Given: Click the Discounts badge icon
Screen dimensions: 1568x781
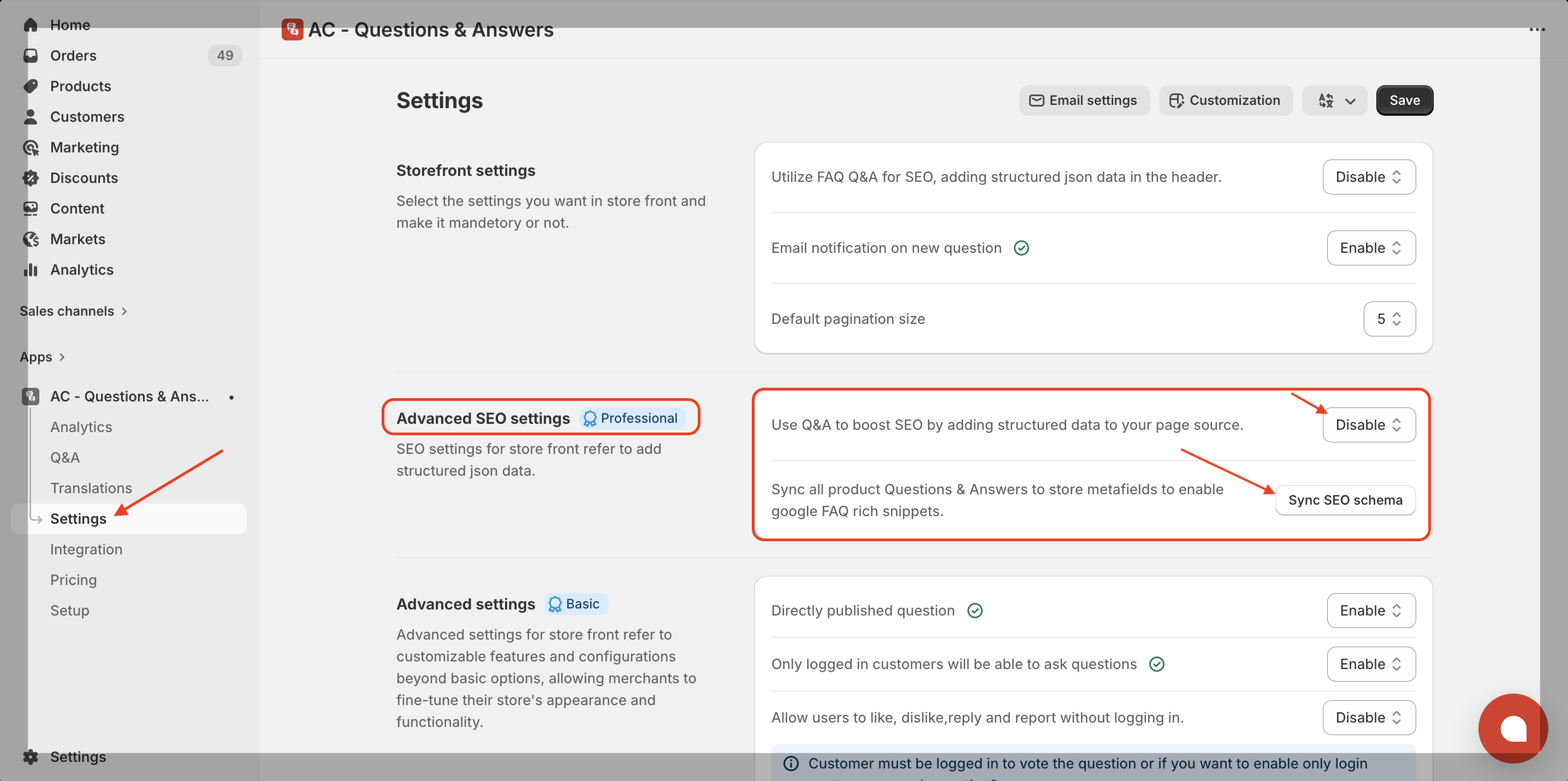Looking at the screenshot, I should click(x=31, y=177).
